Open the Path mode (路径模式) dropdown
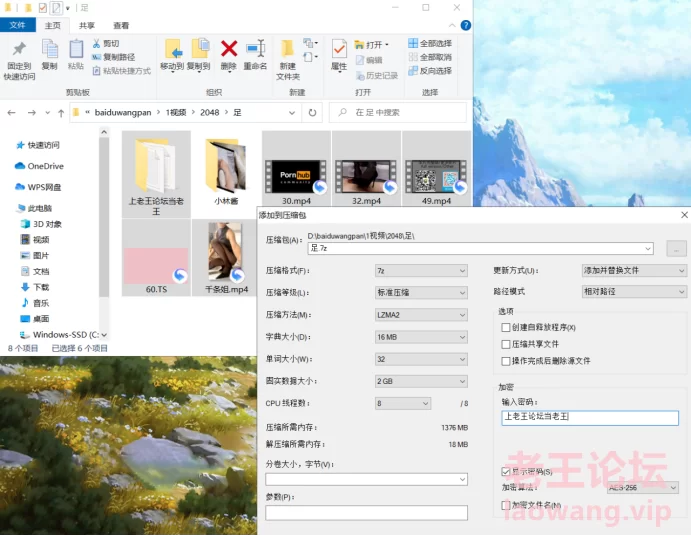 634,291
